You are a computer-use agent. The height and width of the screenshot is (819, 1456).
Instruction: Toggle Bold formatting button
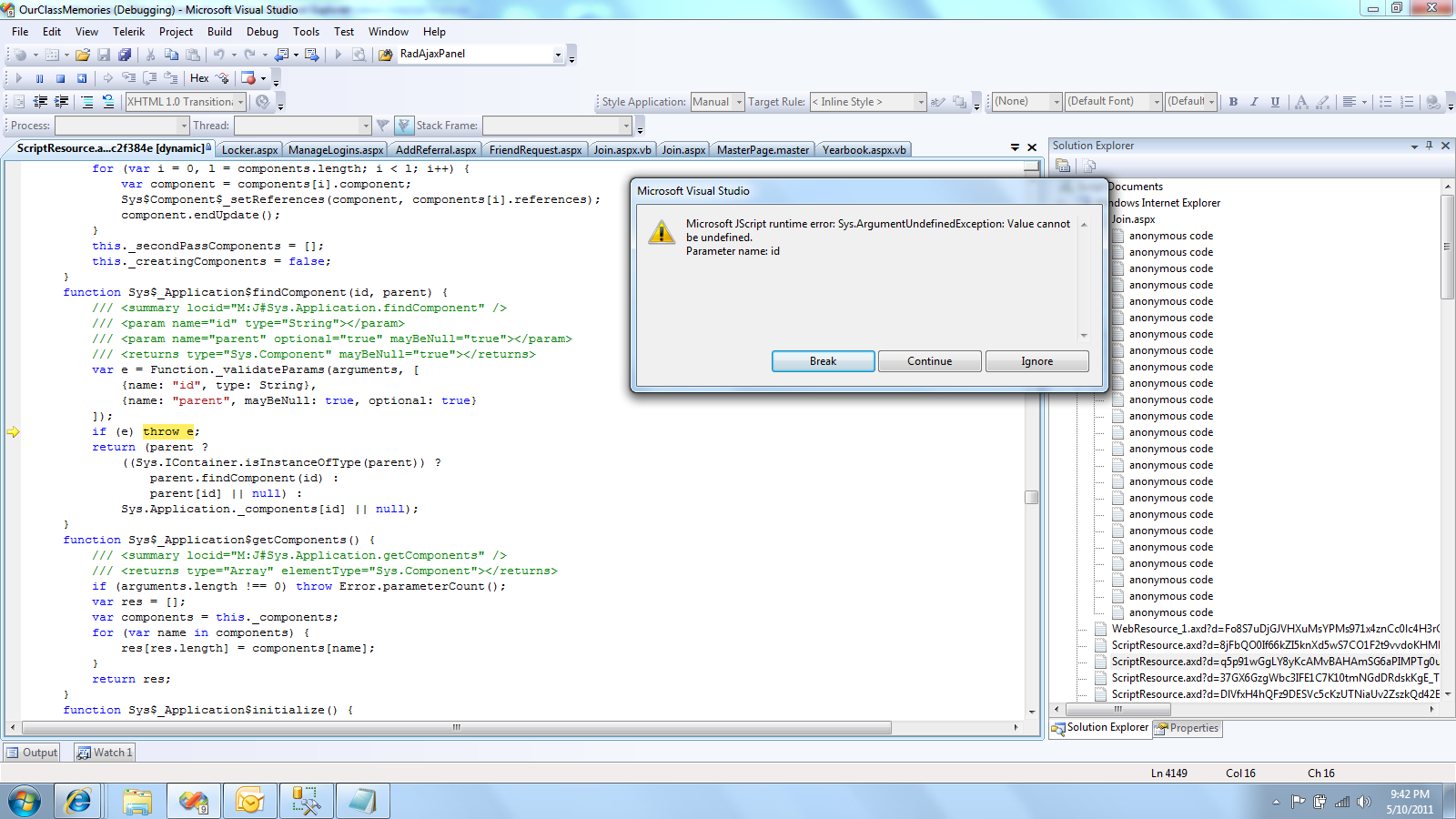1233,102
